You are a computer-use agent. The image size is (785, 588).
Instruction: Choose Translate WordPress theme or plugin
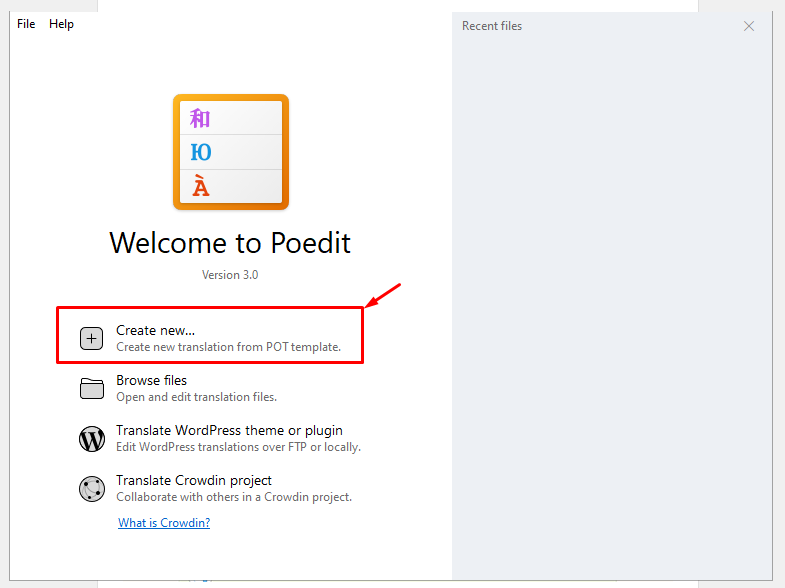[229, 430]
